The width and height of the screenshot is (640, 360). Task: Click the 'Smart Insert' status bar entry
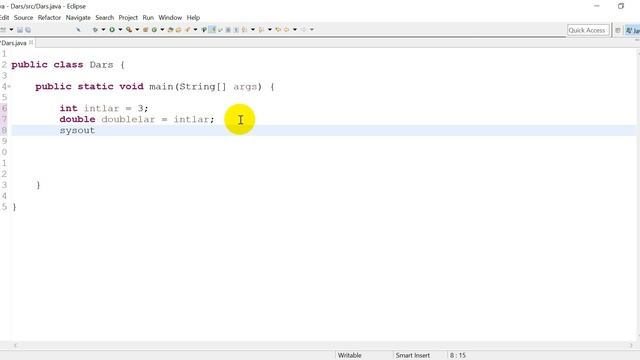pos(412,356)
